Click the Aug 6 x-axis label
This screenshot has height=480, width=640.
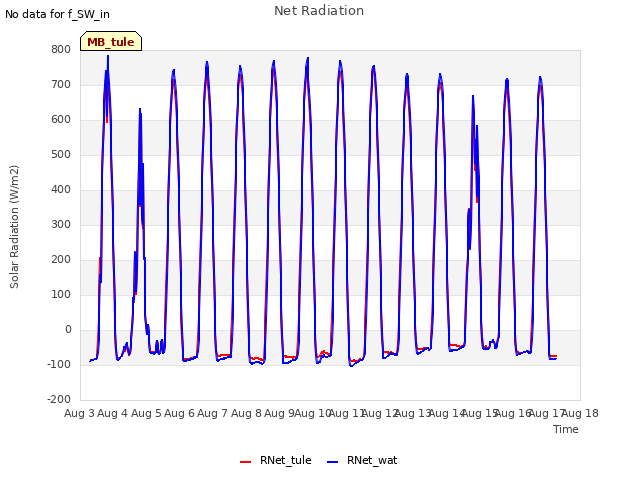pos(179,413)
